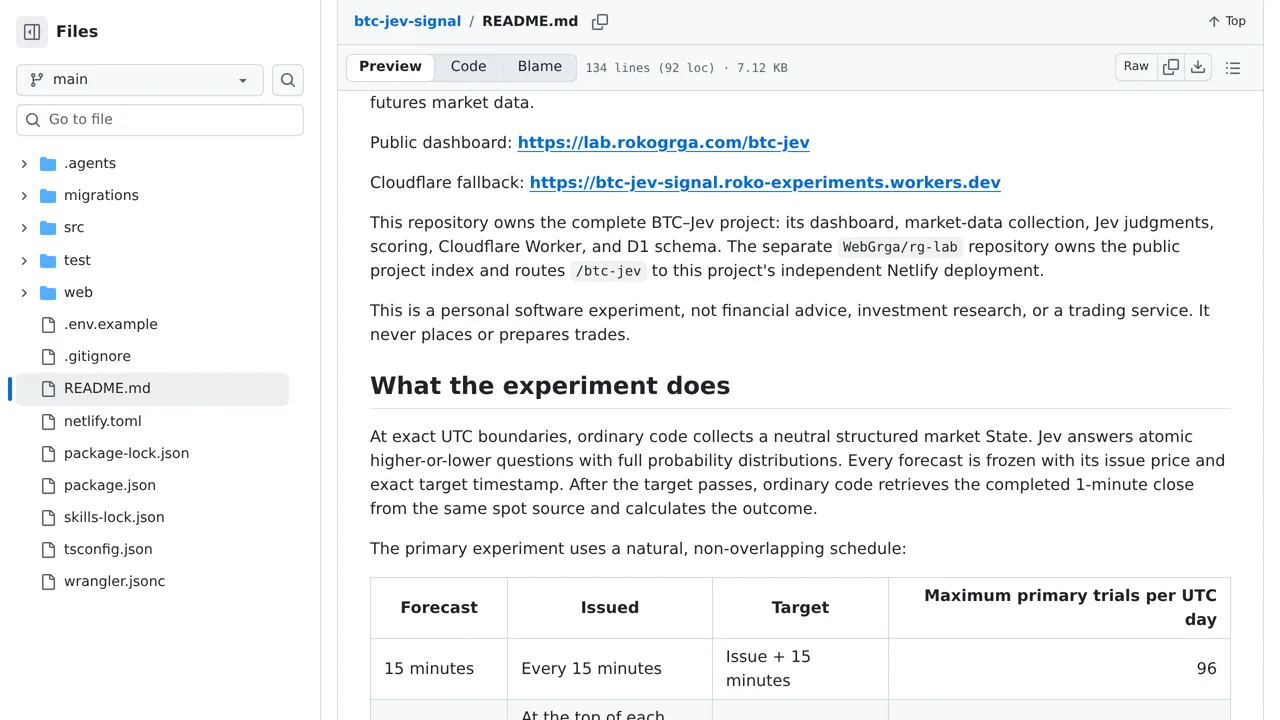Click the '15 minutes' forecast cell
The height and width of the screenshot is (720, 1280).
[x=439, y=669]
